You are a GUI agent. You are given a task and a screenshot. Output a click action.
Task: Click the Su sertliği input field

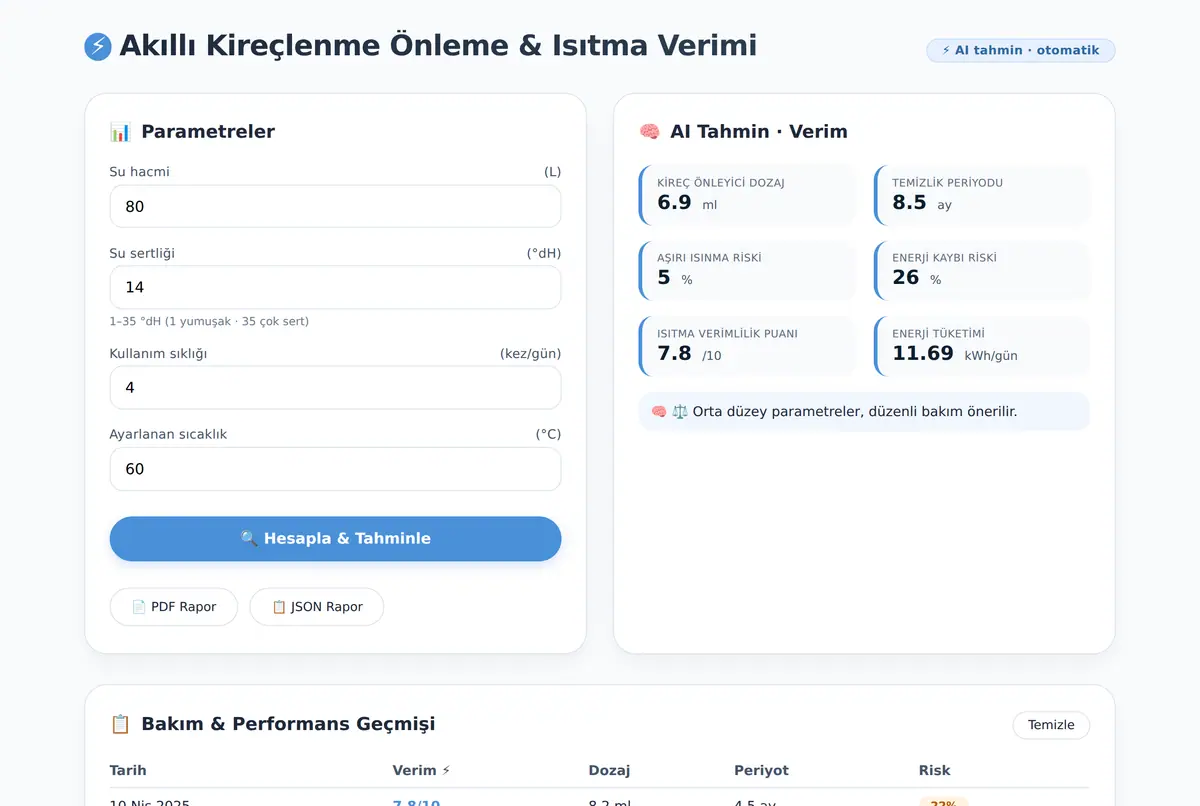click(x=335, y=287)
